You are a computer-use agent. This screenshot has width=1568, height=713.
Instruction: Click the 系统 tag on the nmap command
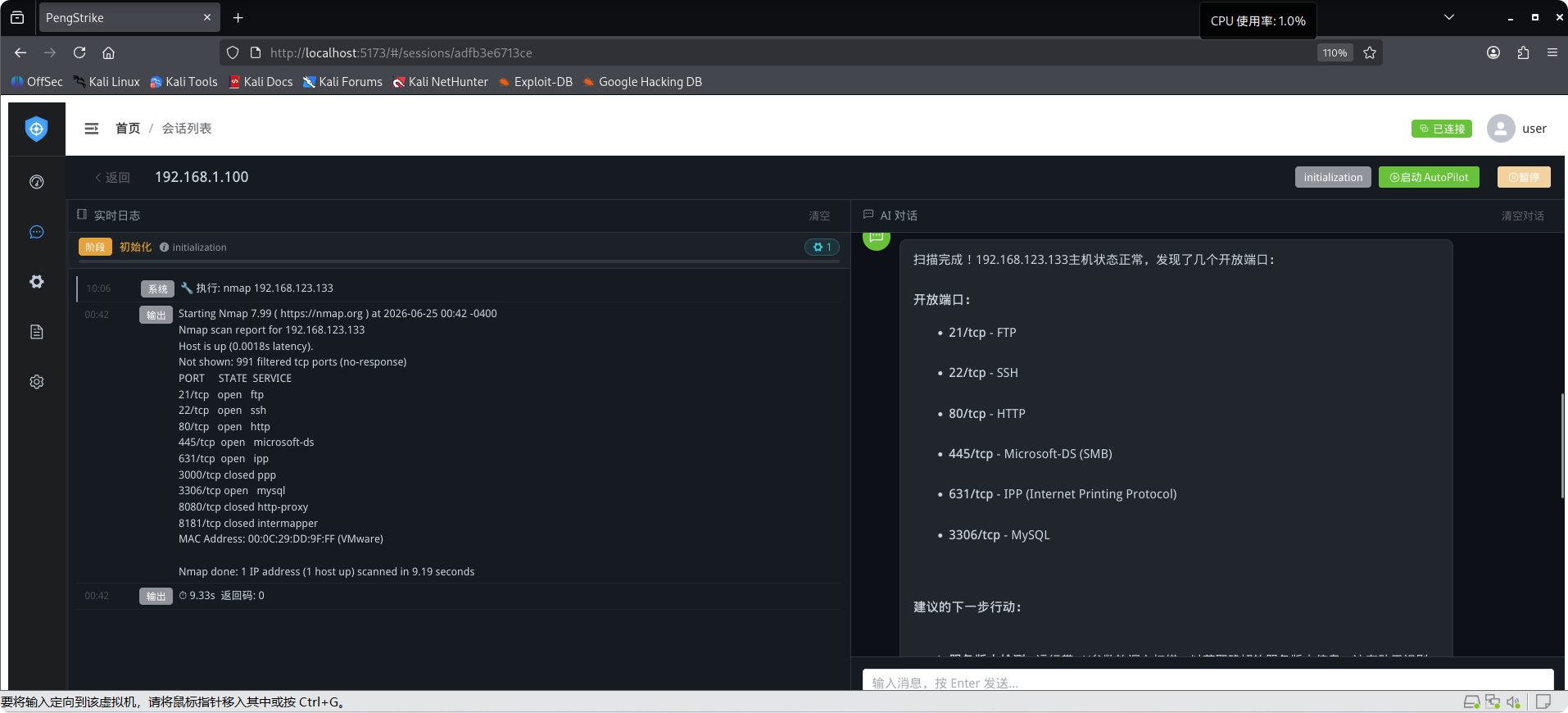[x=157, y=288]
